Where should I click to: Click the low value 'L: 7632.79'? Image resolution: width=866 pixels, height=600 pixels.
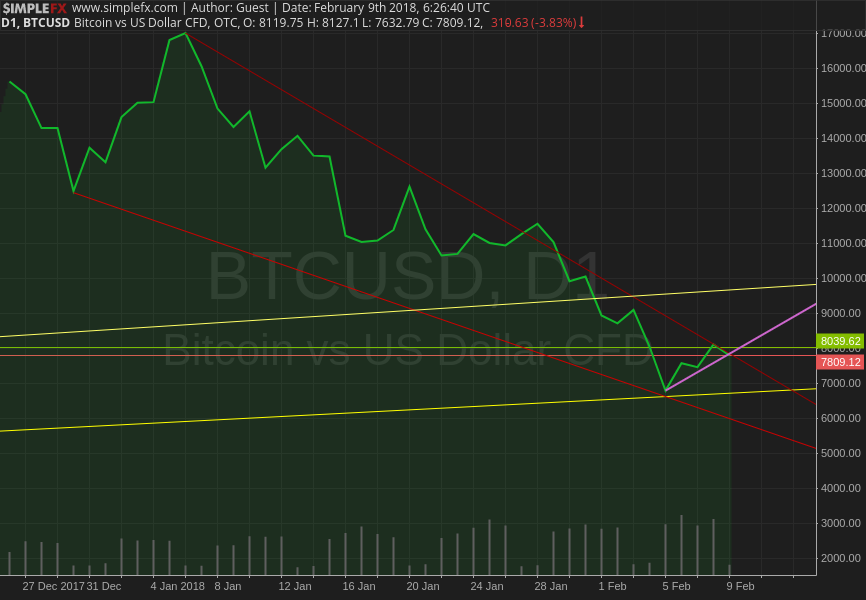(x=391, y=23)
